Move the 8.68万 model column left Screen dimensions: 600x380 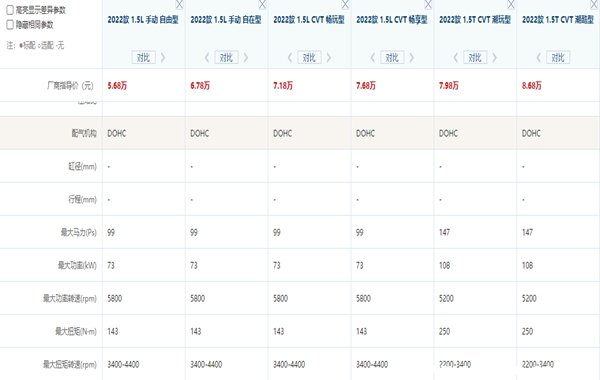click(539, 58)
